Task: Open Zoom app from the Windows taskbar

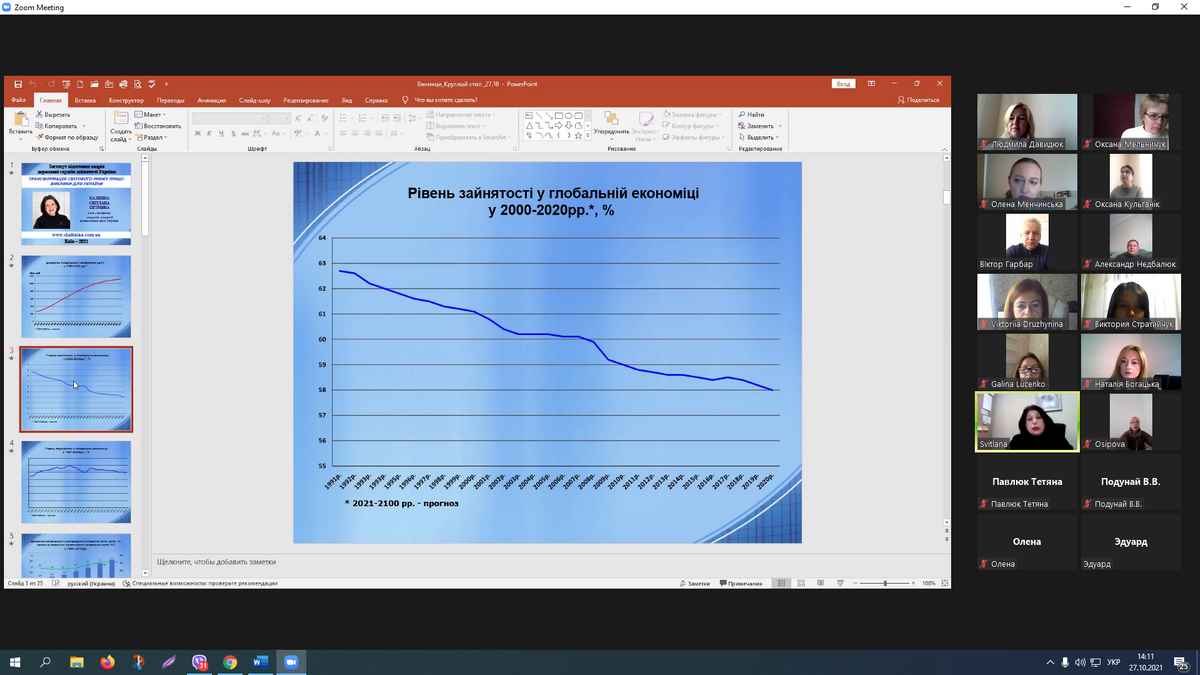Action: pos(291,662)
